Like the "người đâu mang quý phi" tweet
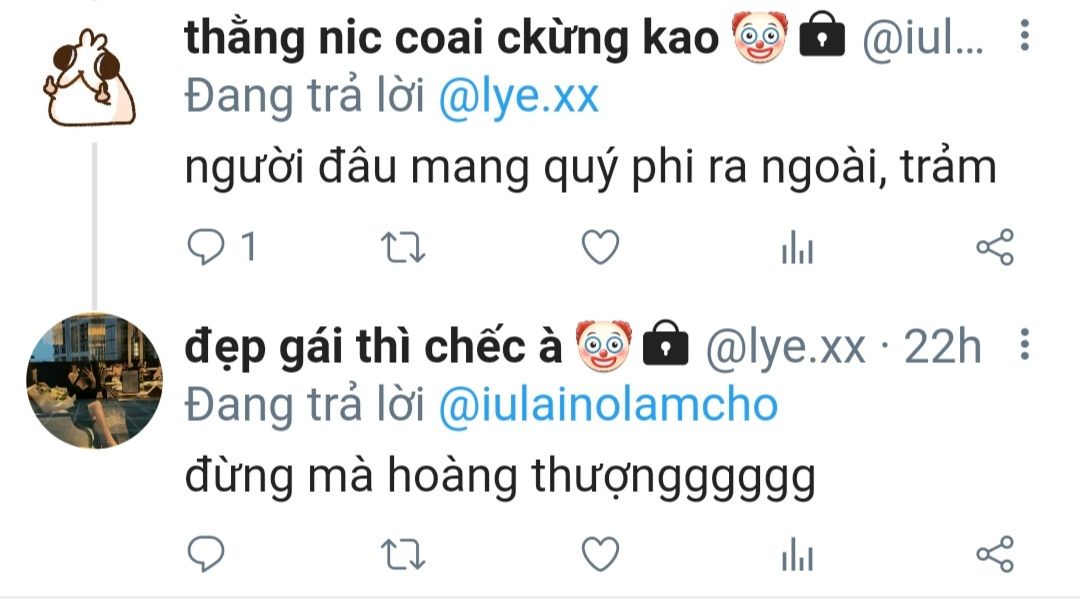 (x=601, y=247)
